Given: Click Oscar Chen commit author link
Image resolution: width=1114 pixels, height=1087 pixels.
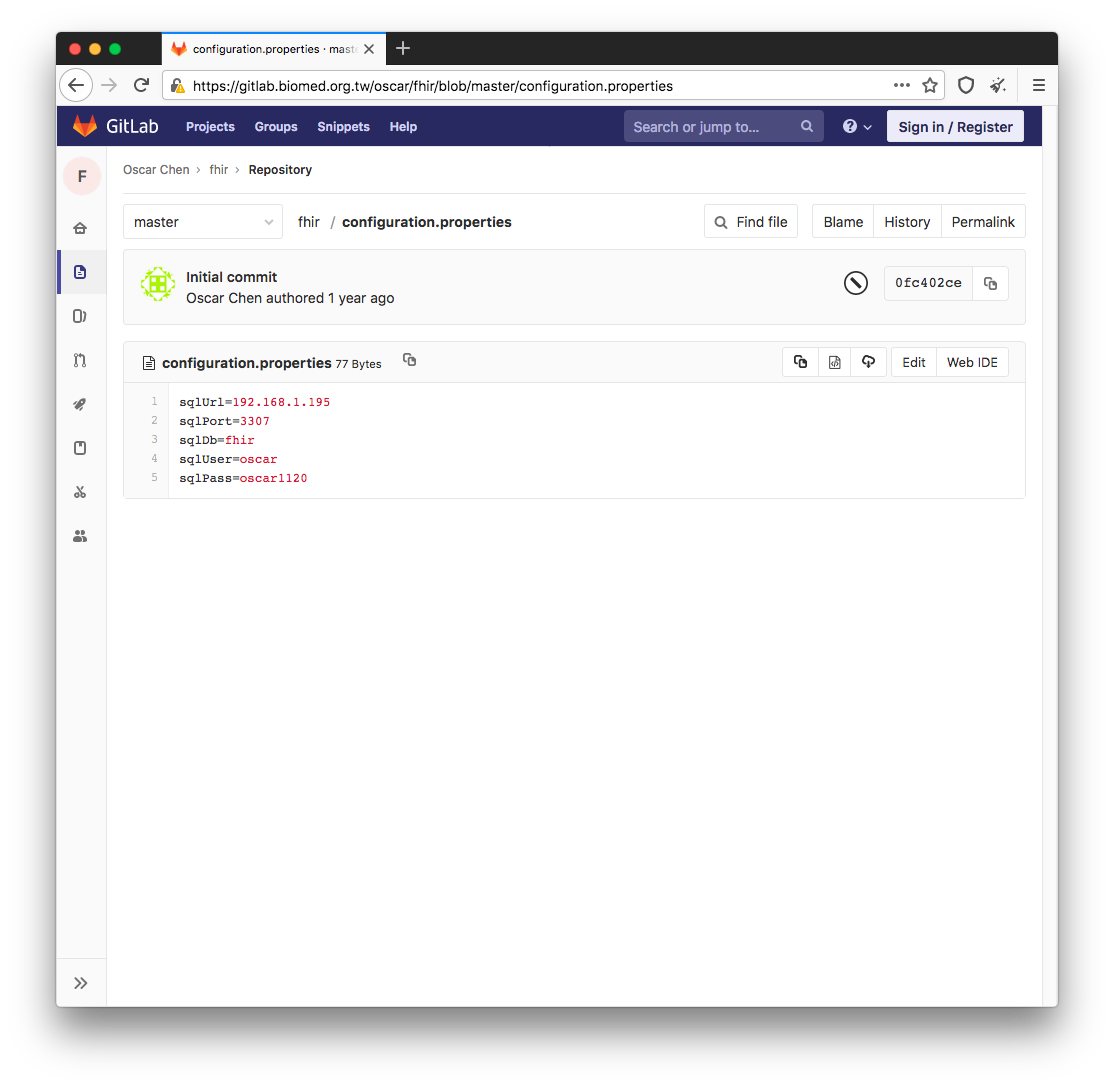Looking at the screenshot, I should (x=224, y=298).
